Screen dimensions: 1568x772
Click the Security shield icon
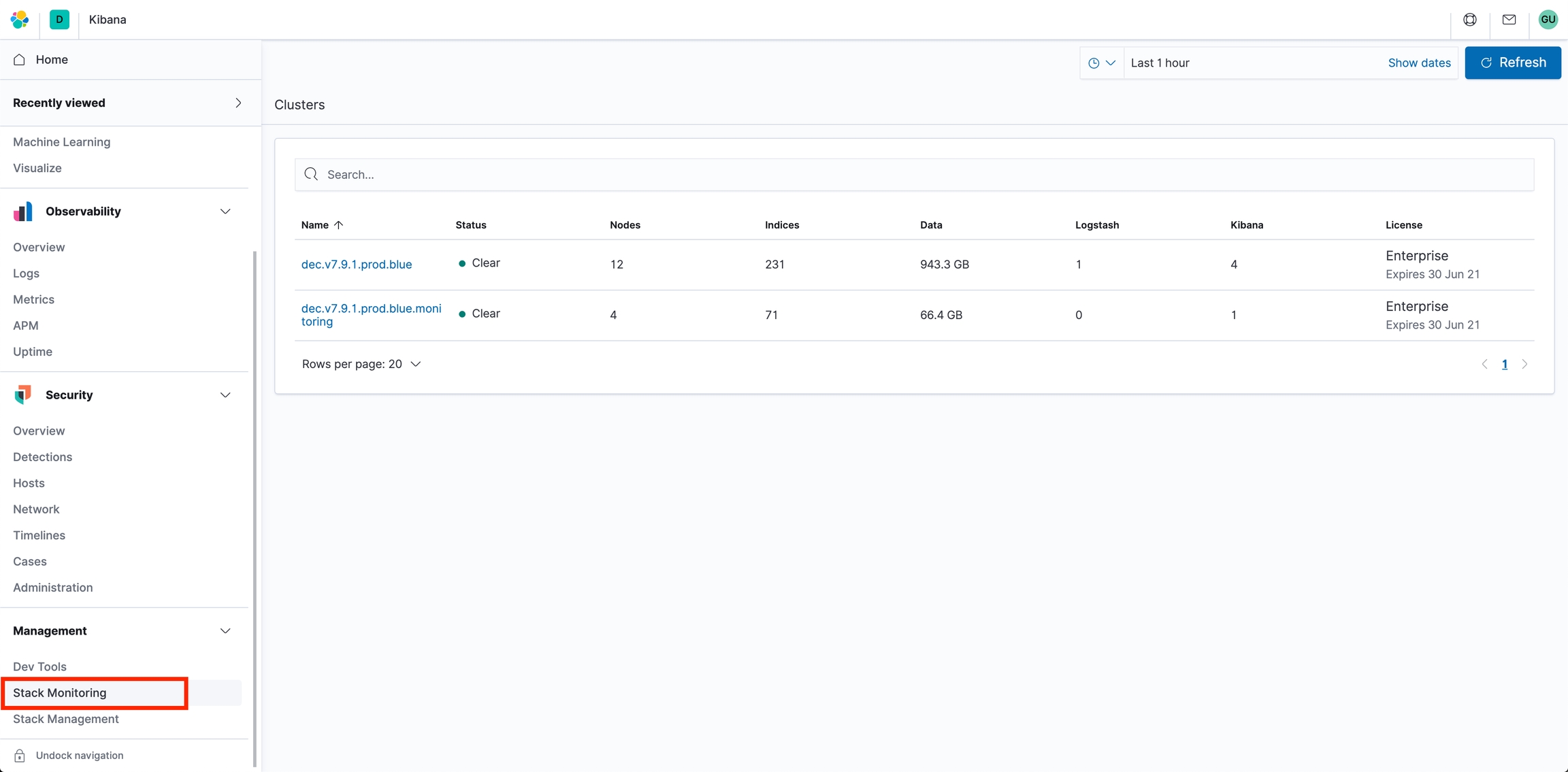[x=23, y=395]
